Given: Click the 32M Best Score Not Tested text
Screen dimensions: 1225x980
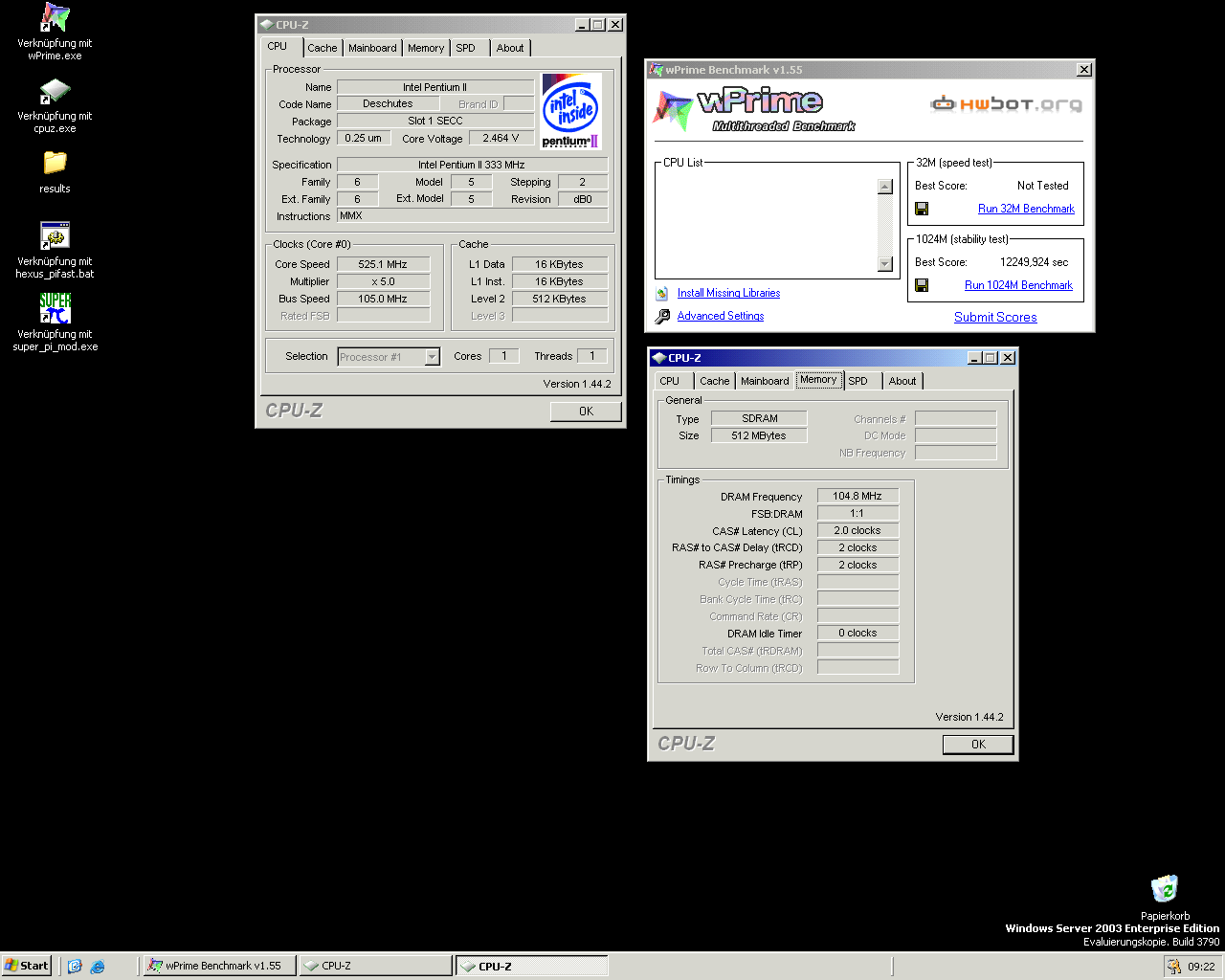Looking at the screenshot, I should tap(1043, 186).
